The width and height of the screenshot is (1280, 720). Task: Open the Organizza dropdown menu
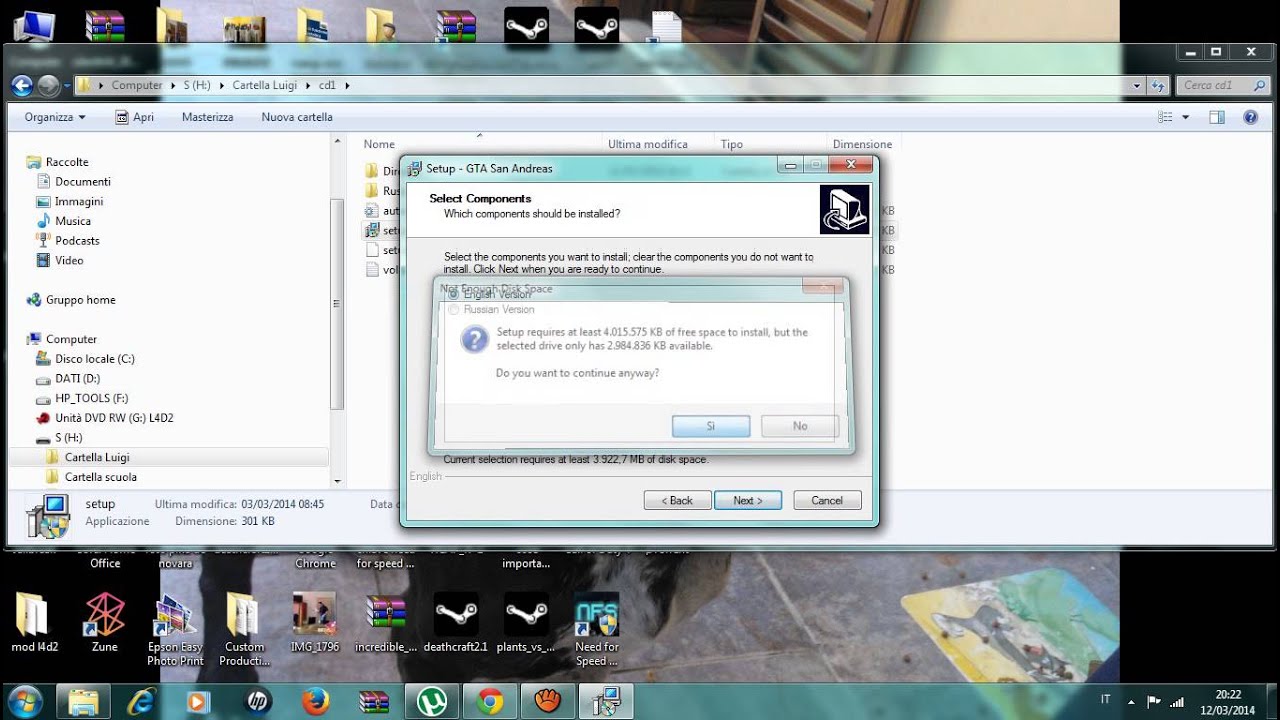(55, 117)
